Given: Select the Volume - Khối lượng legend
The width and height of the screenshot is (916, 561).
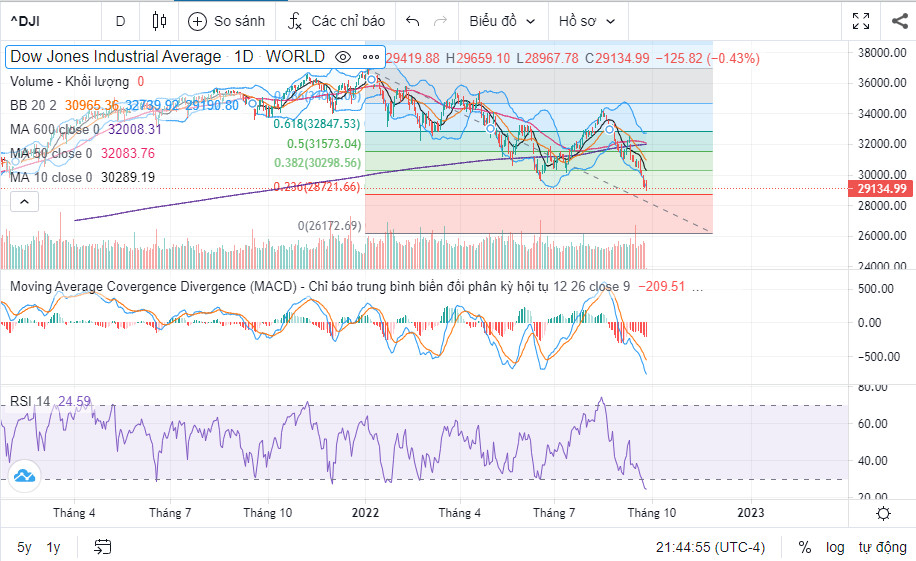Looking at the screenshot, I should pos(70,81).
